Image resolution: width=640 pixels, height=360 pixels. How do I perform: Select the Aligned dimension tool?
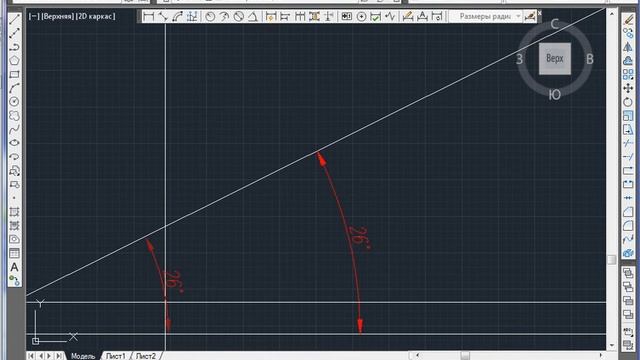tap(163, 16)
